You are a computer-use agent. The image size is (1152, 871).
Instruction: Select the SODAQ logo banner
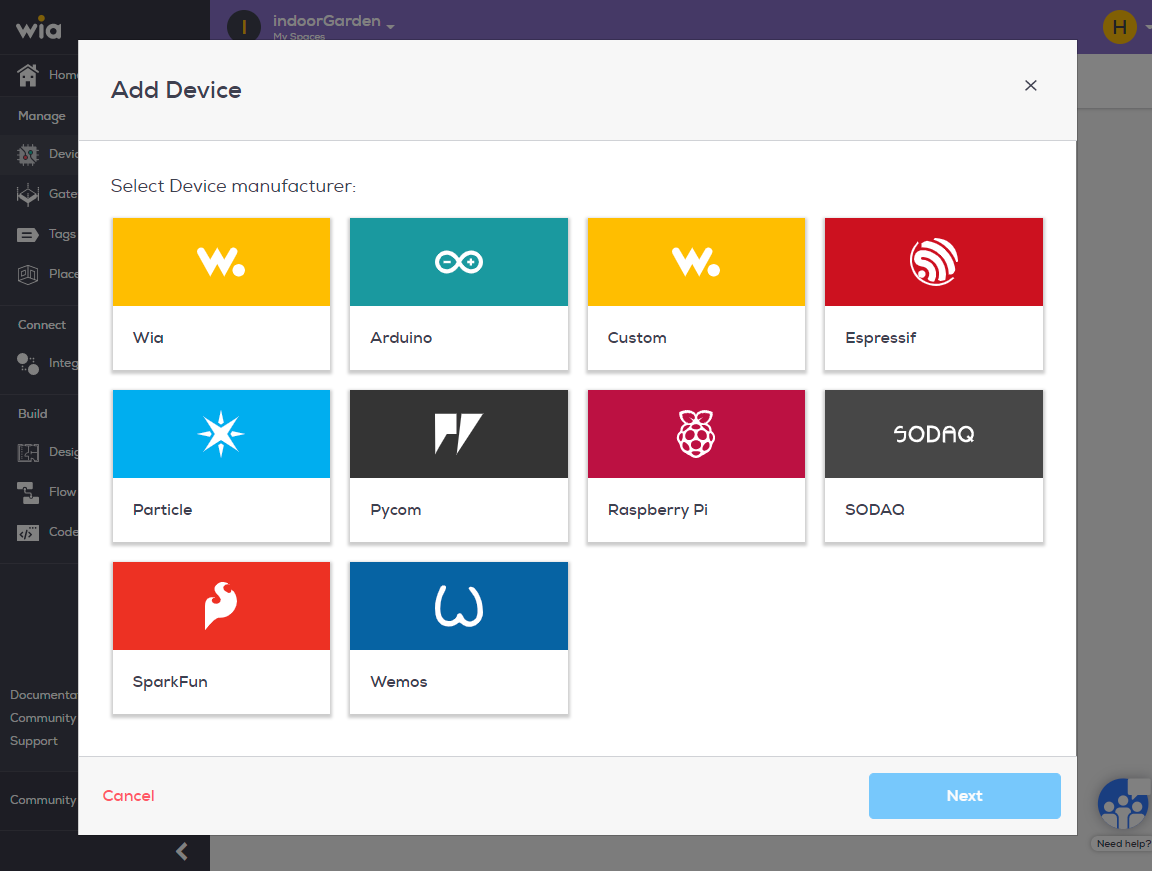[x=934, y=434]
